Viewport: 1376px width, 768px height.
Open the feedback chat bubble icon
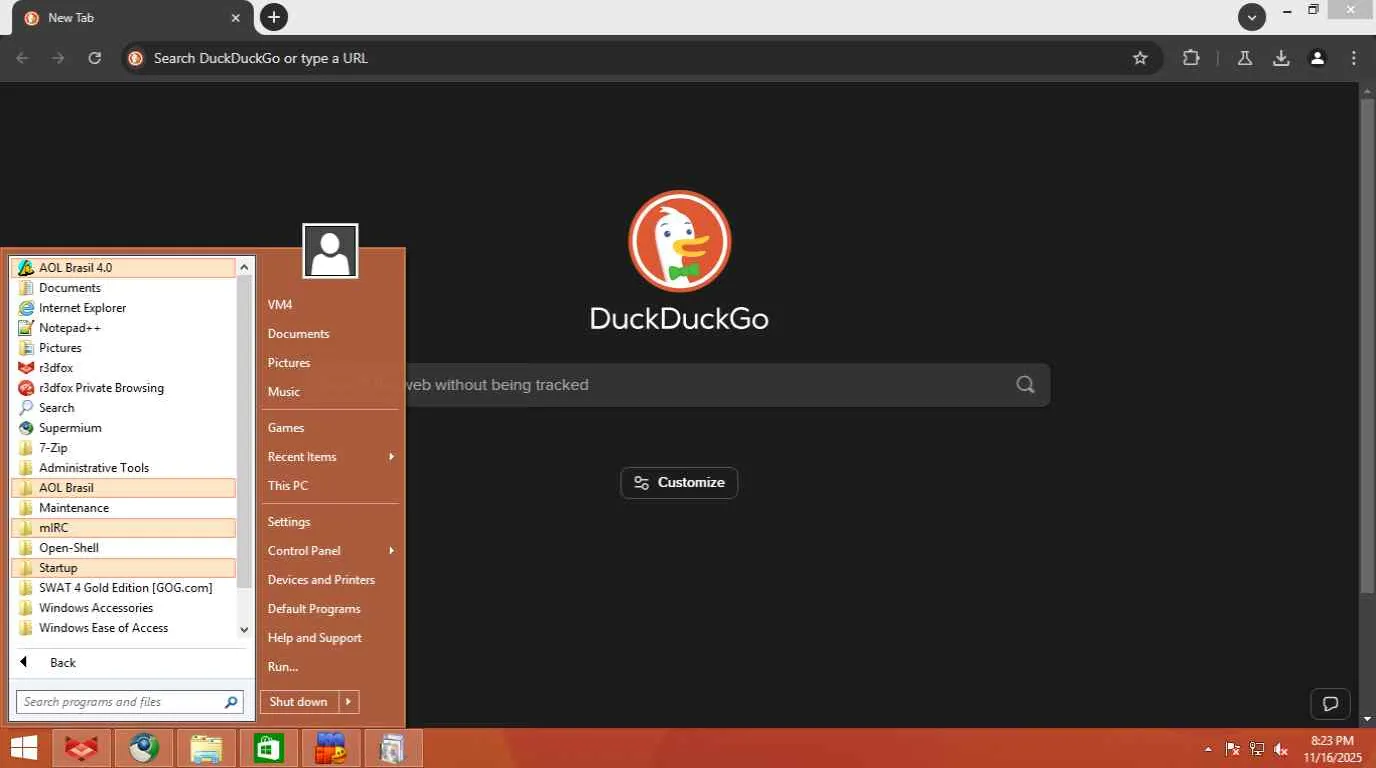[x=1330, y=704]
